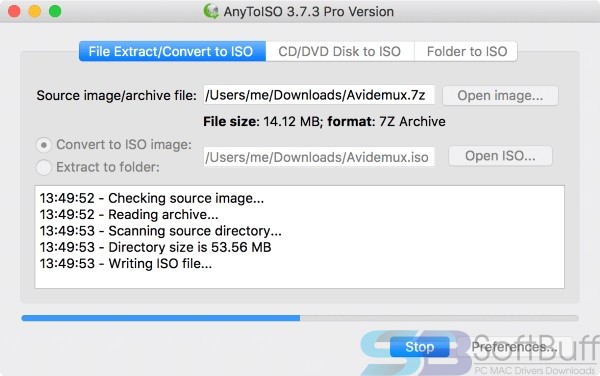Select the File Extract/Convert to ISO tab
This screenshot has width=600, height=376.
click(172, 51)
